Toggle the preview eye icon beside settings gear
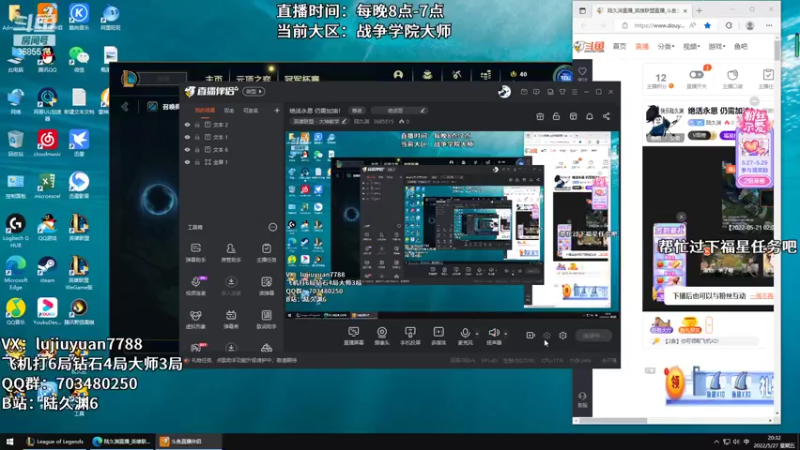Screen dimensions: 800x450 tap(547, 335)
